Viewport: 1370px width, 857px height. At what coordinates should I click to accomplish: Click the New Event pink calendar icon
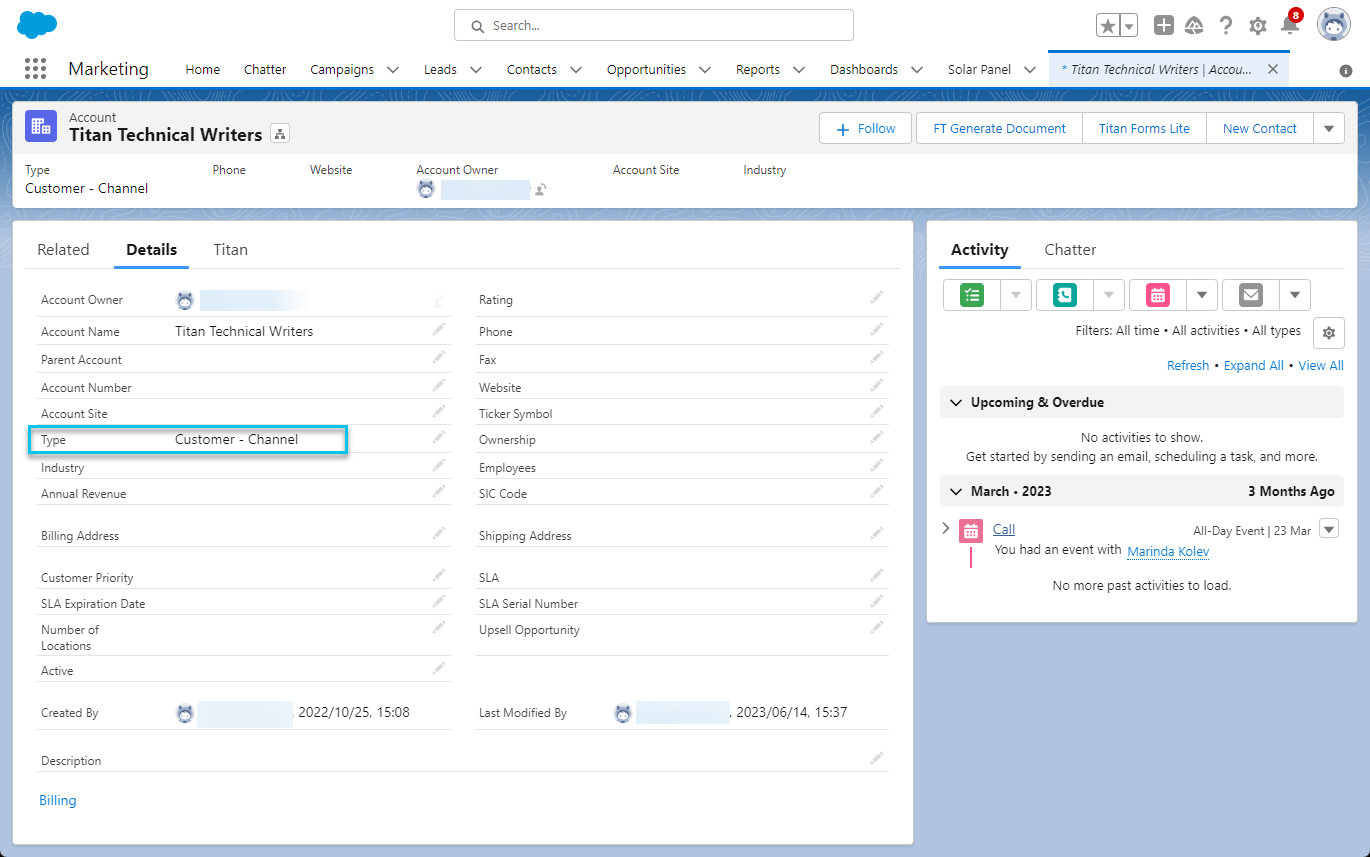point(1158,295)
